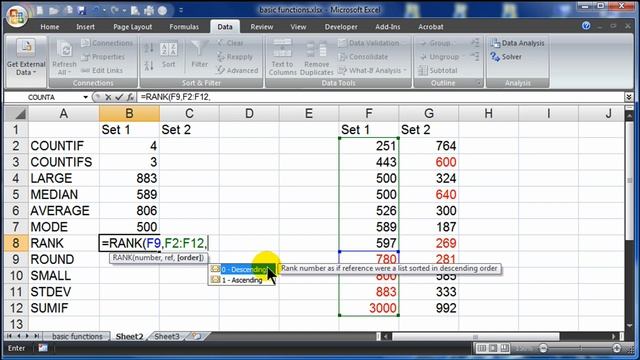Click the zoom slider handle

(580, 348)
